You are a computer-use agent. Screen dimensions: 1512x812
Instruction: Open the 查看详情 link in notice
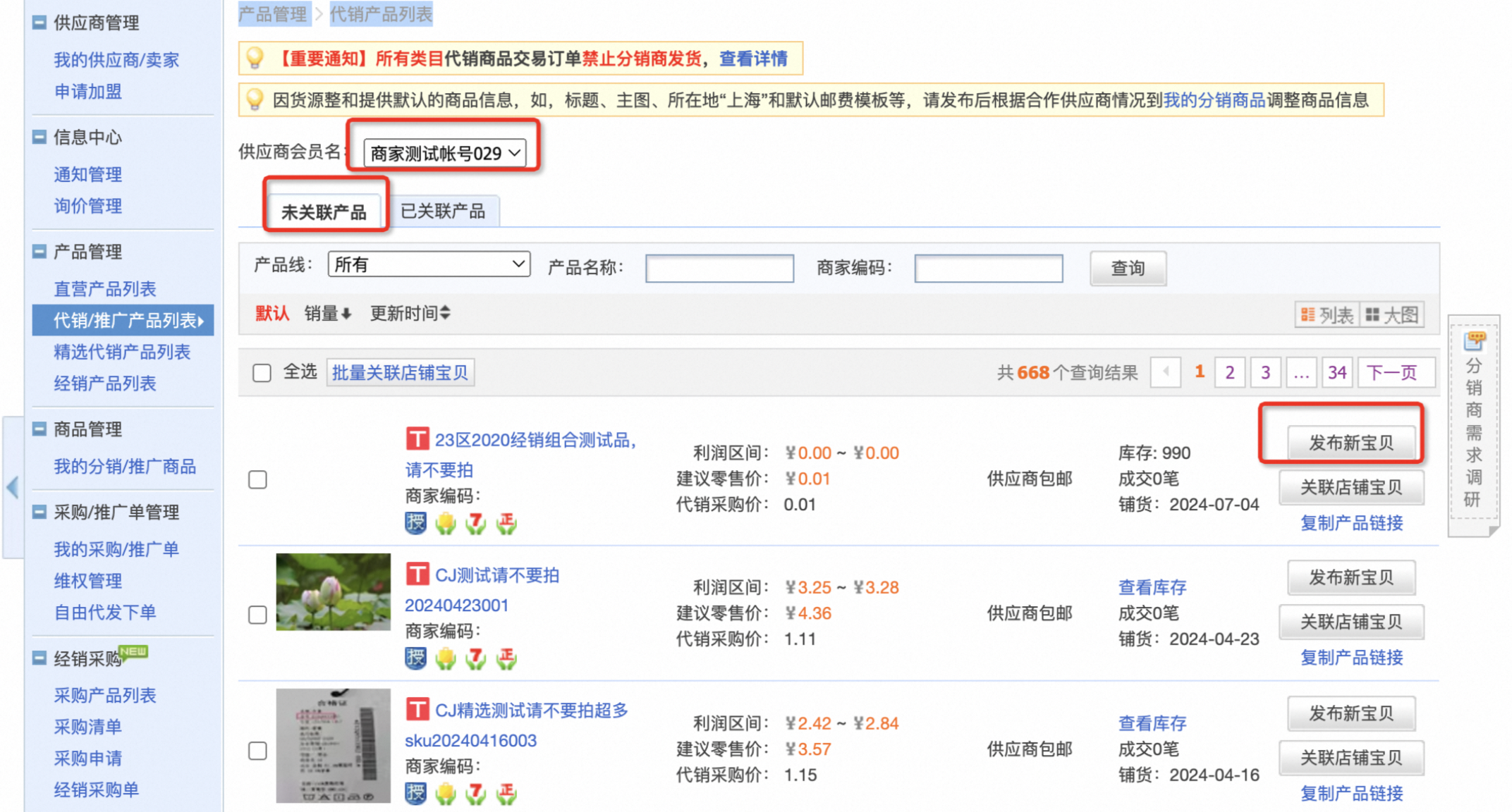coord(753,59)
